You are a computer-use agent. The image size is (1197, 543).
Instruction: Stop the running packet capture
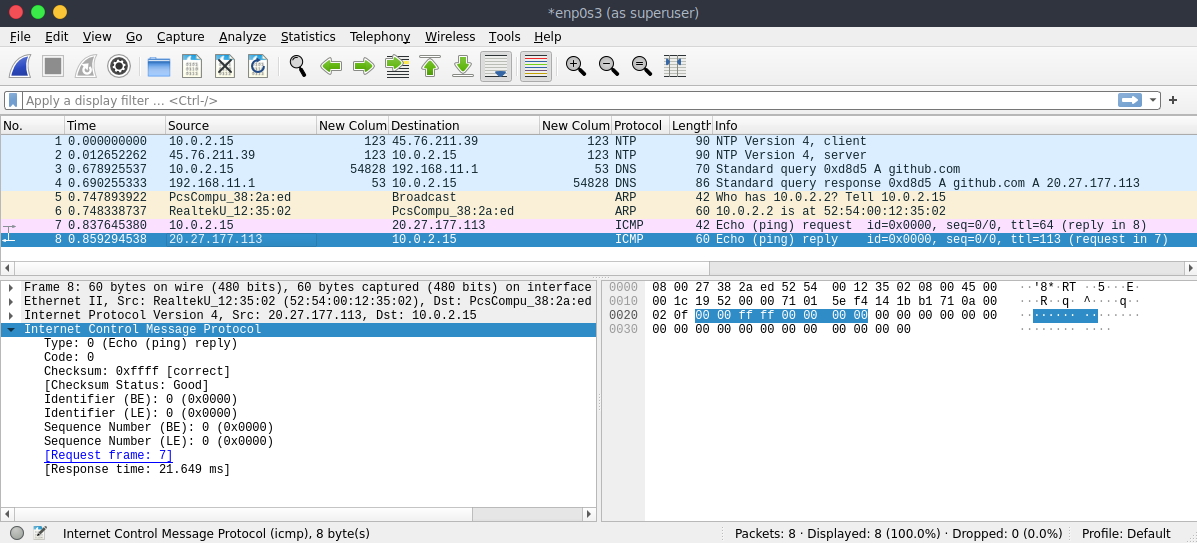(x=53, y=66)
